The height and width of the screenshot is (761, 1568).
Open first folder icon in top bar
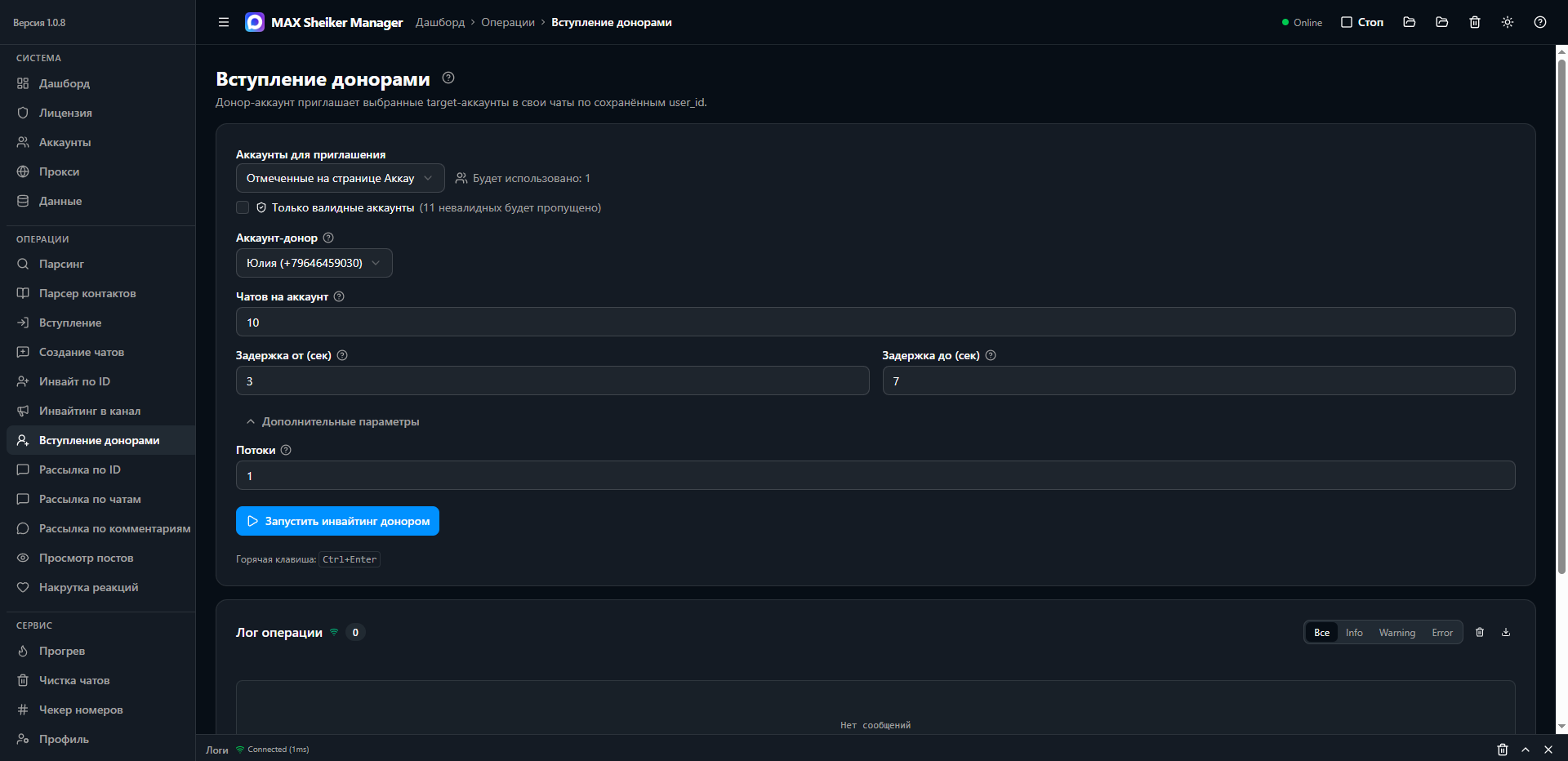(1410, 22)
